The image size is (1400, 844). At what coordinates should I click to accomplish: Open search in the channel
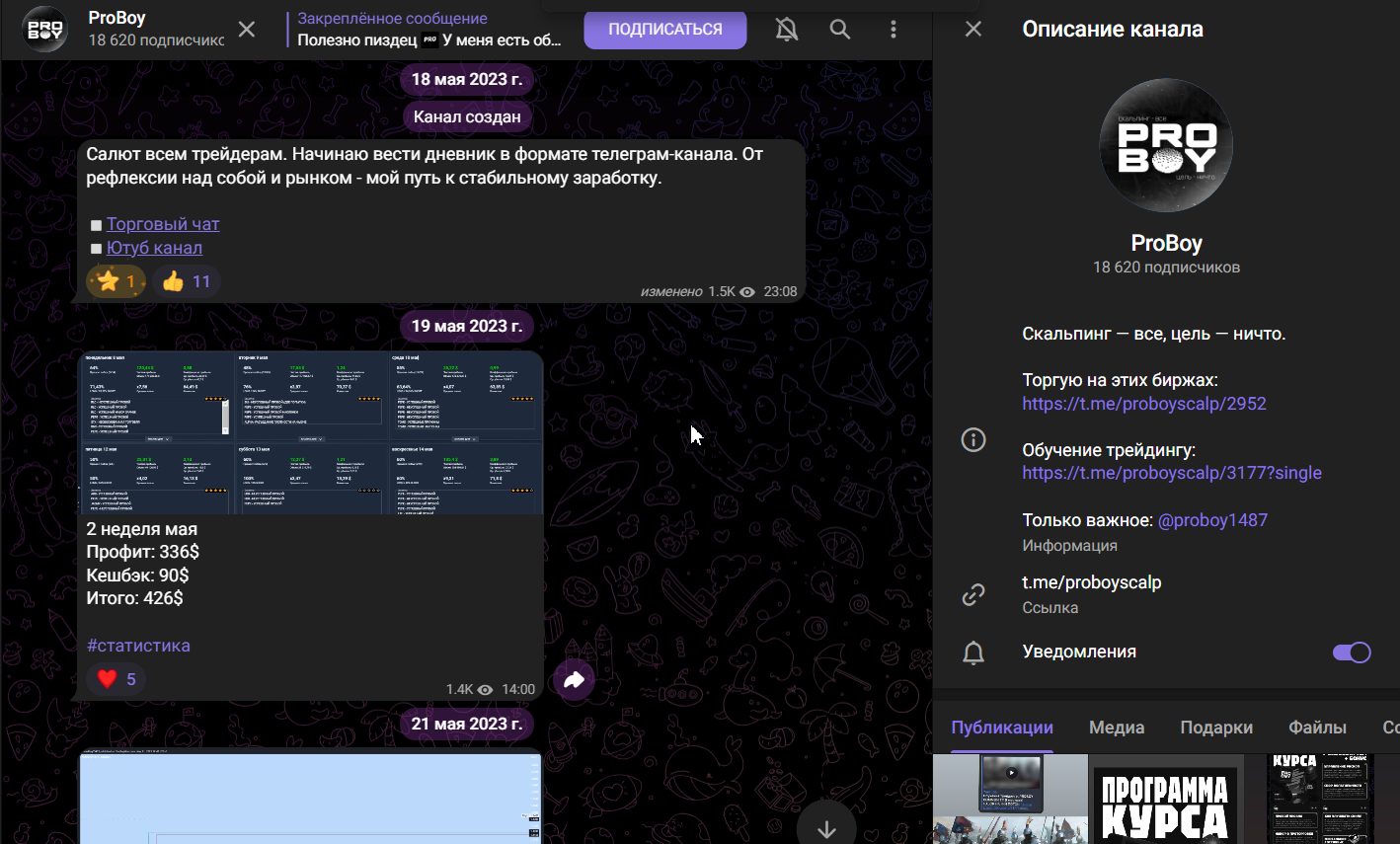pos(840,30)
